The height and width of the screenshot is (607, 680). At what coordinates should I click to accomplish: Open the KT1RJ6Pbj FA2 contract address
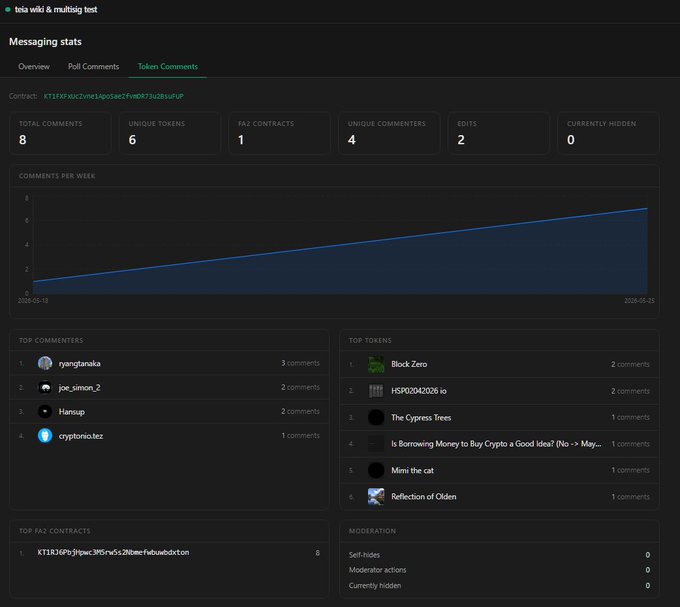[x=113, y=552]
